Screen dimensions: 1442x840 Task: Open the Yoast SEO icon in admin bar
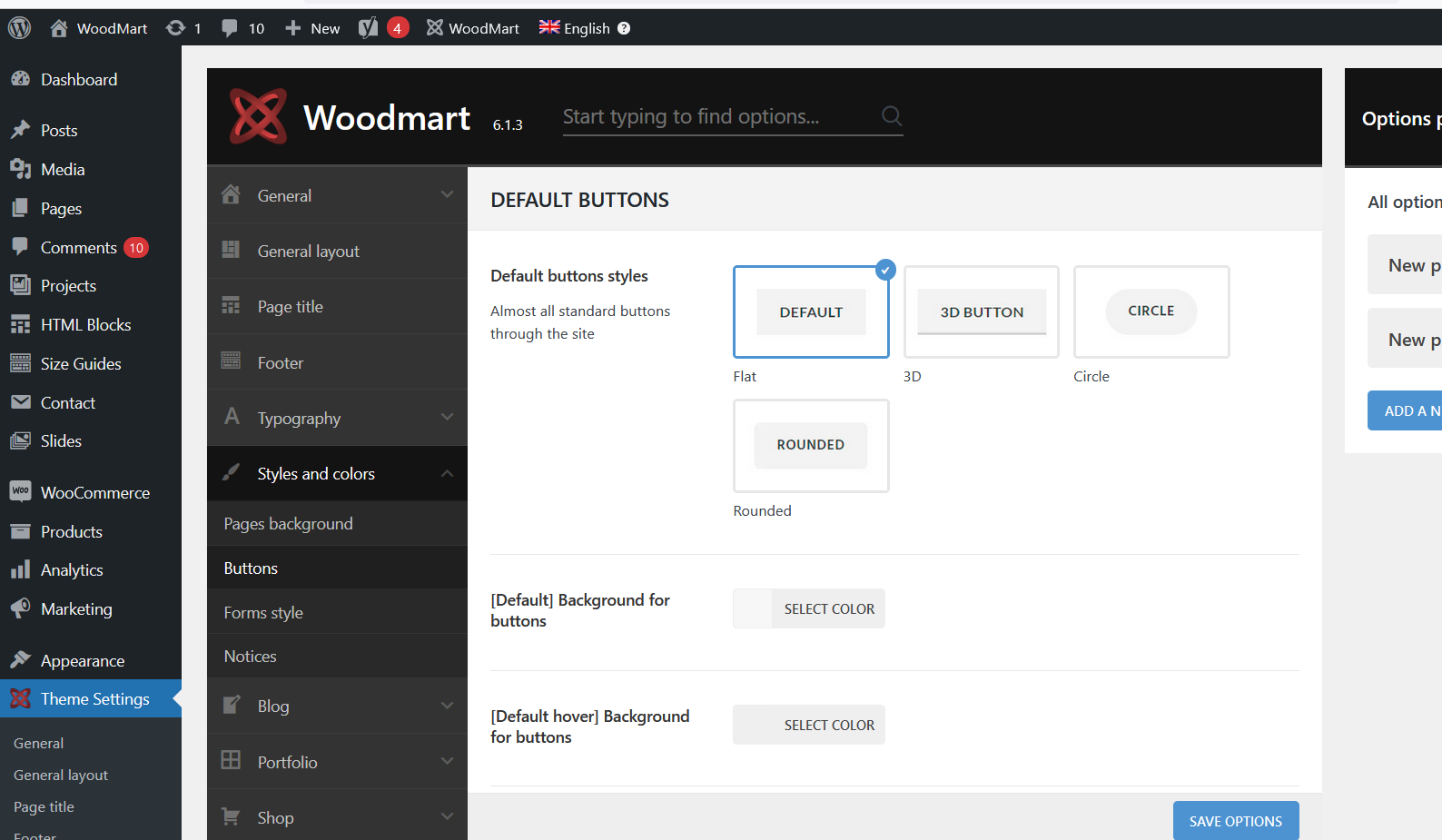368,28
